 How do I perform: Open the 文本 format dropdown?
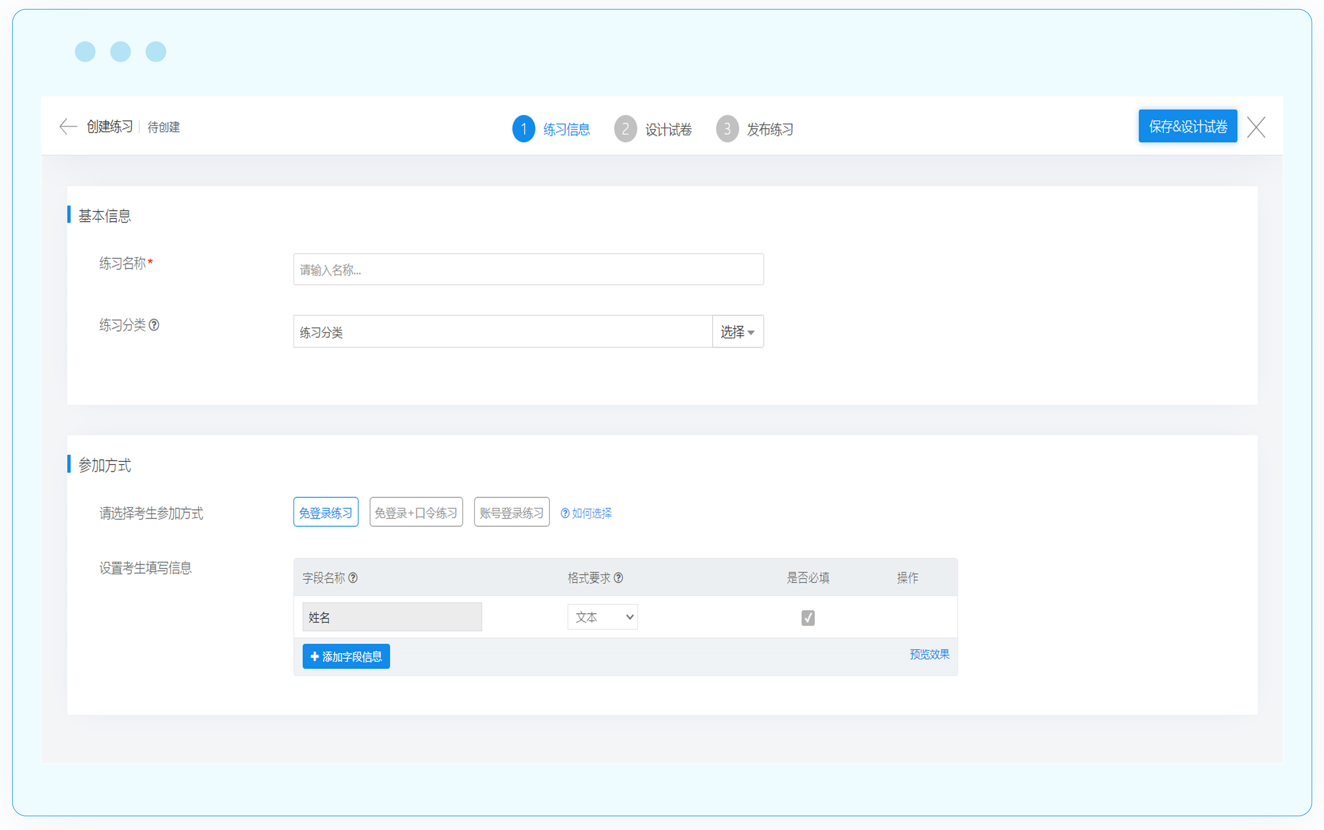(603, 617)
